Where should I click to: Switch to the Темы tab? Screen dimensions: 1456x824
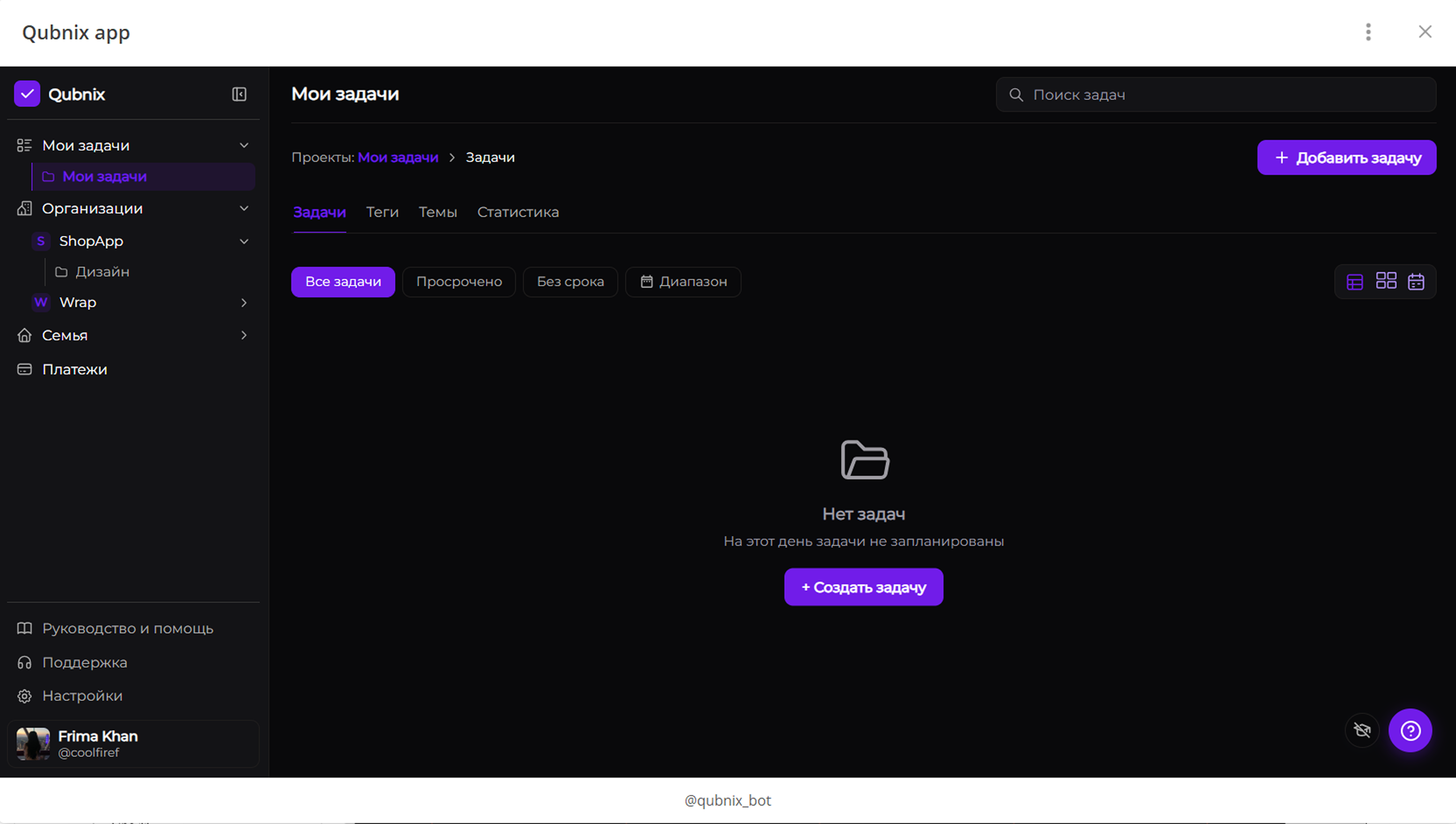(x=438, y=212)
